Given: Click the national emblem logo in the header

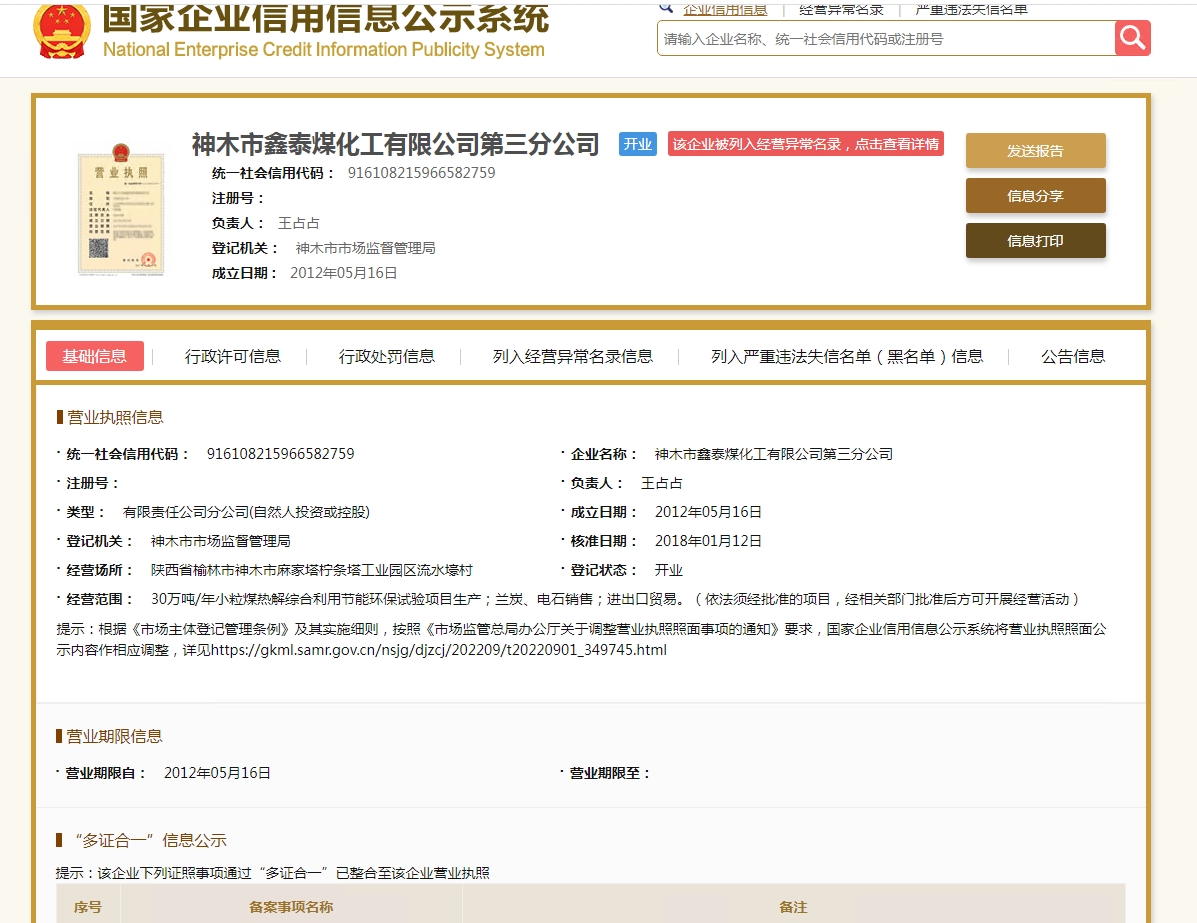Looking at the screenshot, I should click(61, 30).
